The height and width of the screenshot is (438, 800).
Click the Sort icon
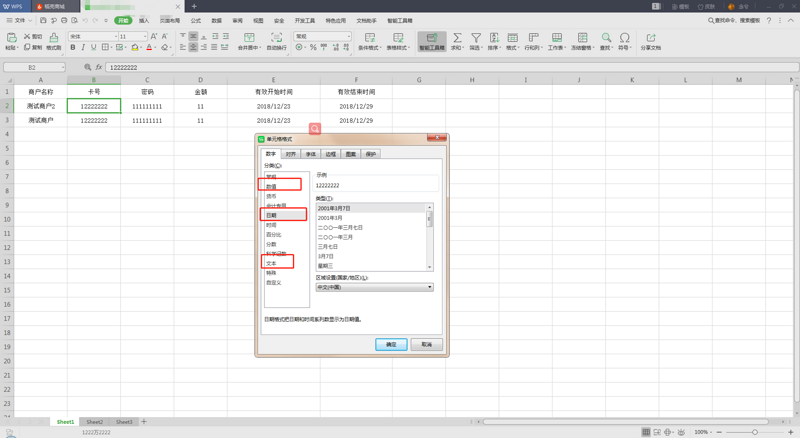(x=494, y=38)
